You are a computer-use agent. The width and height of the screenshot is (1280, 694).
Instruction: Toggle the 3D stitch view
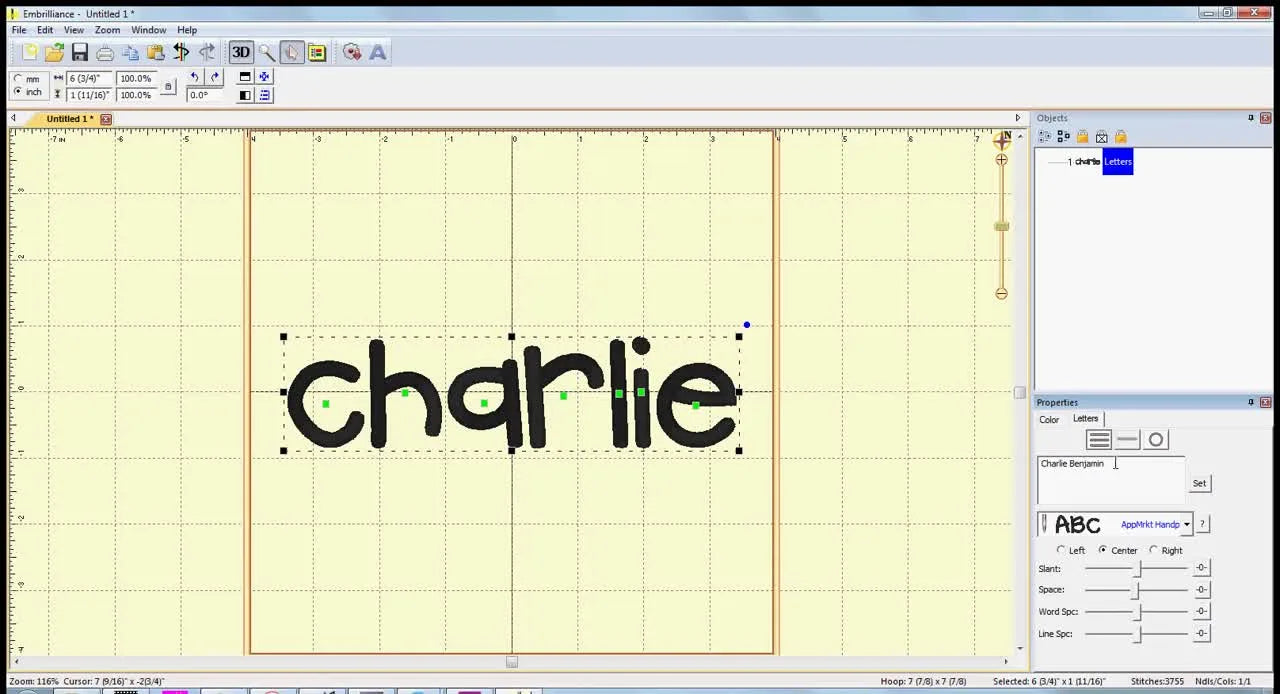[x=240, y=52]
